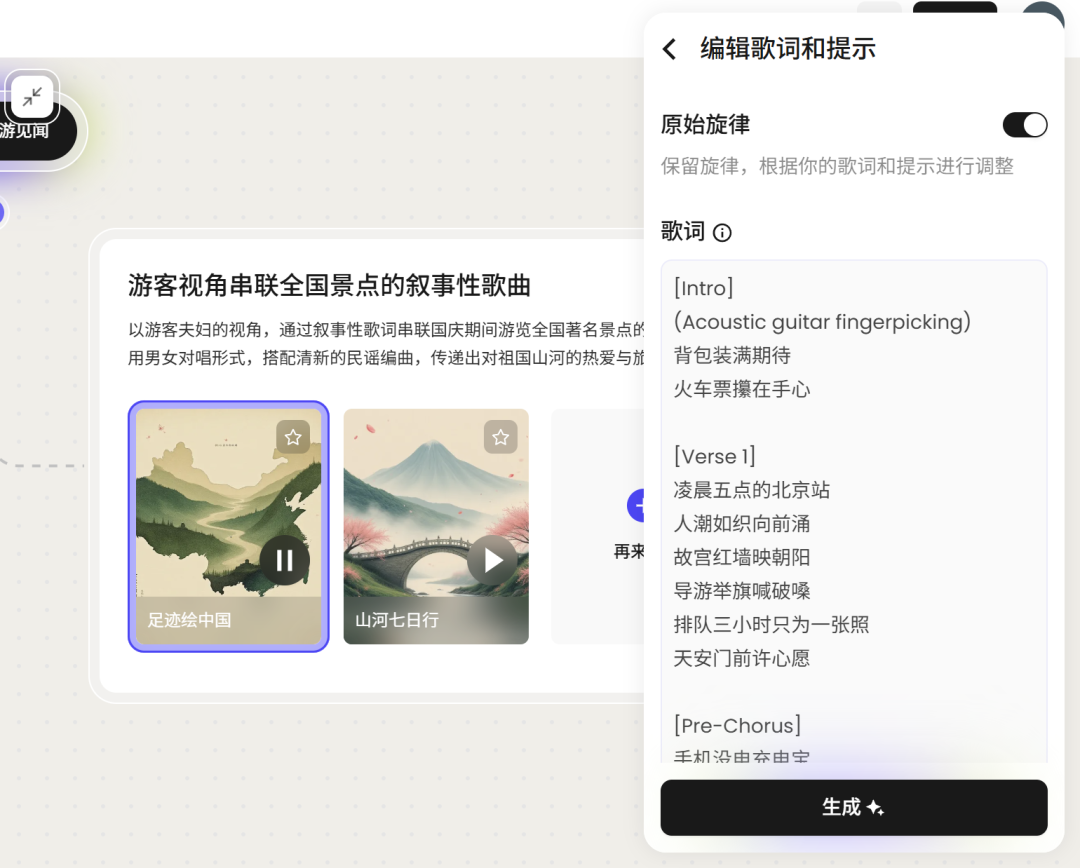Click the 生成 generate button

(x=853, y=807)
